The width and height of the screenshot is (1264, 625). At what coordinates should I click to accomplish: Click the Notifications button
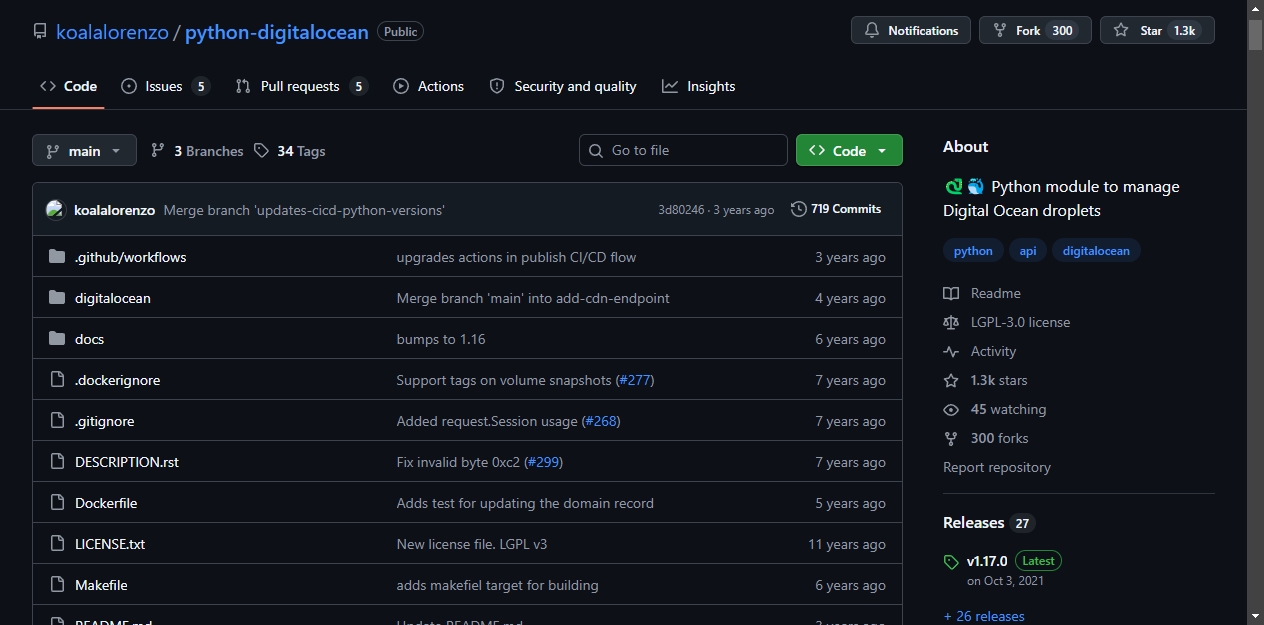pos(911,30)
